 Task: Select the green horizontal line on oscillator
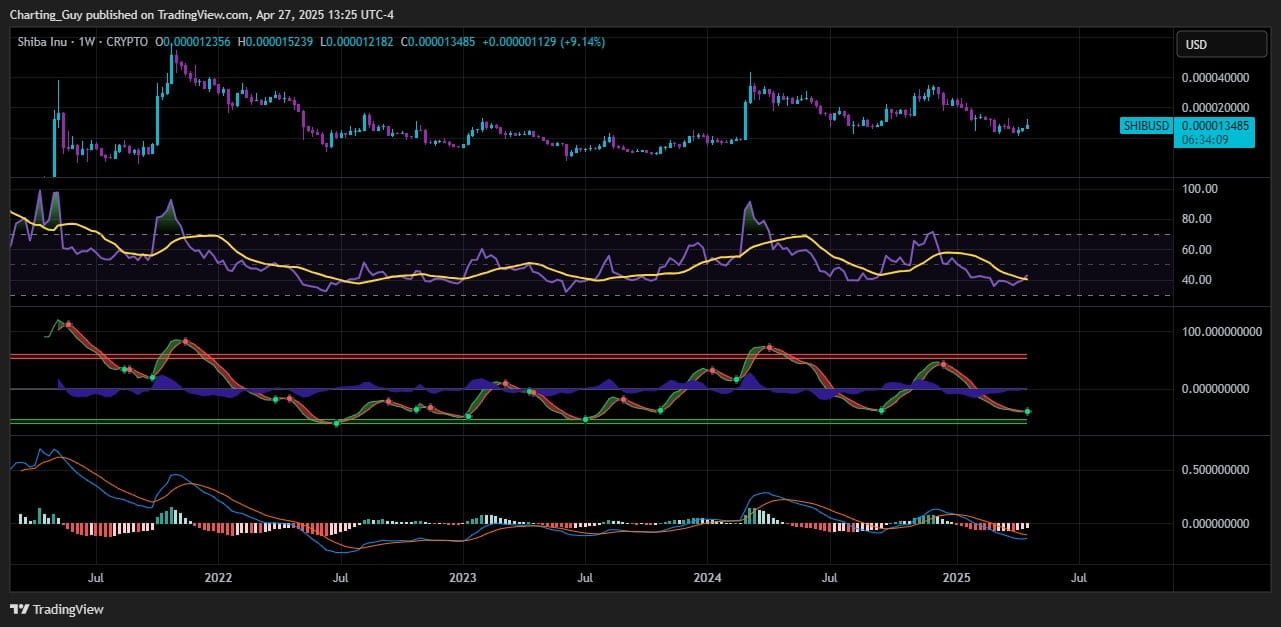click(500, 421)
